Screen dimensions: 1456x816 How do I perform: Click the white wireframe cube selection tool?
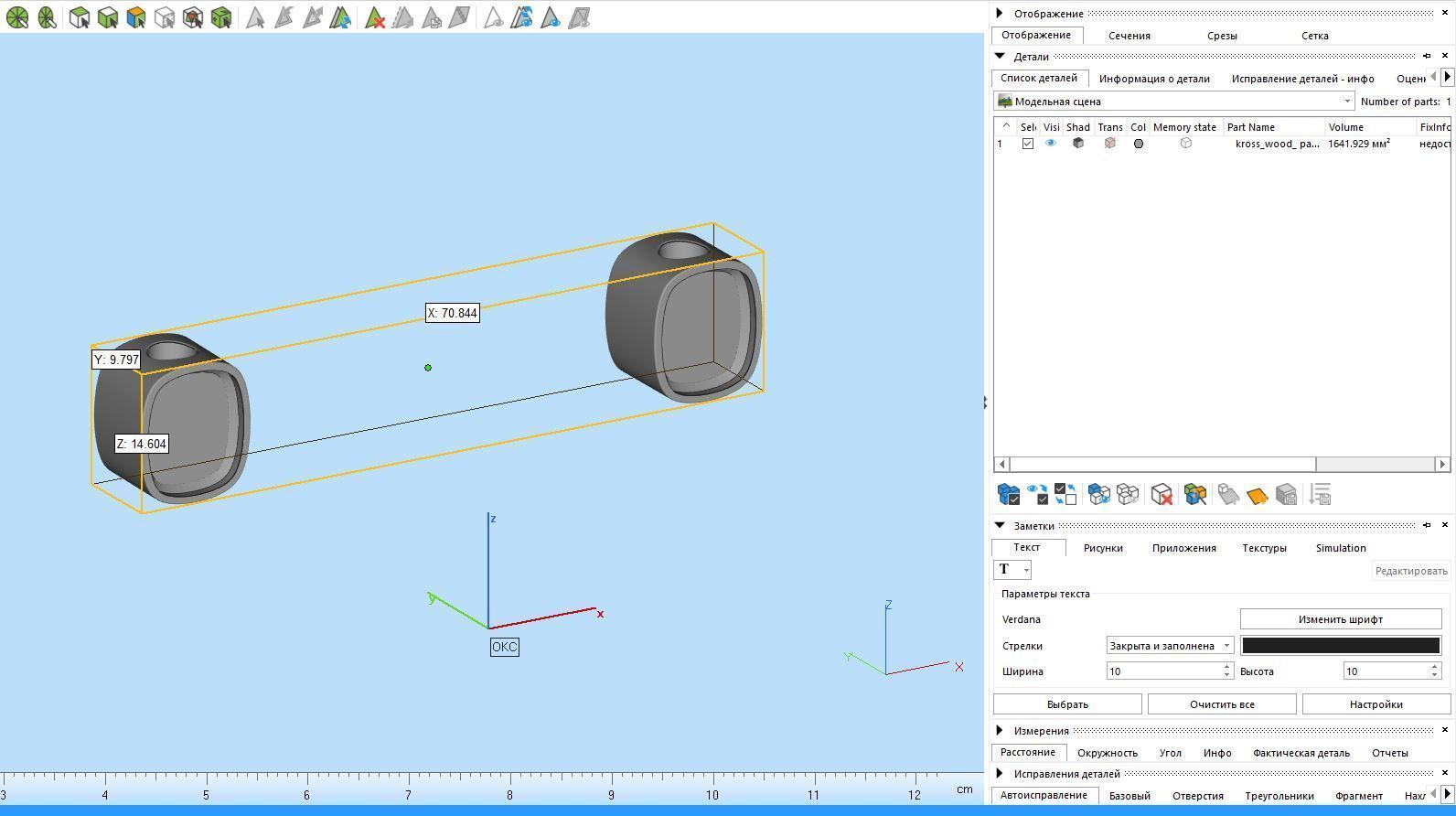165,17
